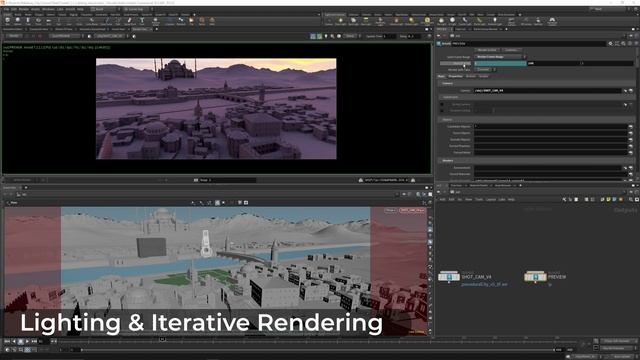Click the Render to Disk button
Viewport: 640px width, 360px height.
[x=487, y=50]
